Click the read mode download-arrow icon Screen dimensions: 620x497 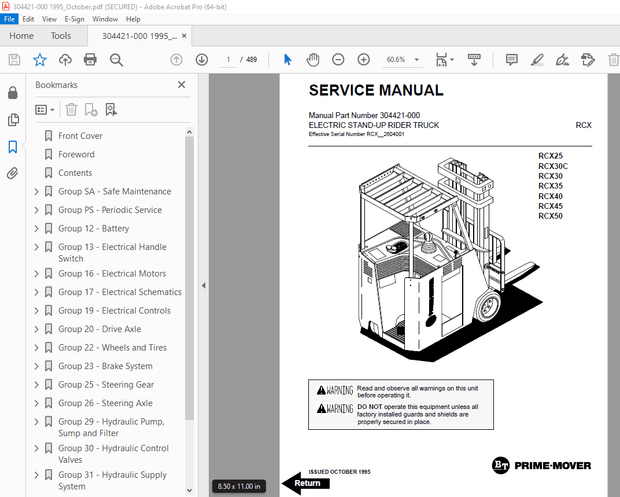tap(474, 60)
